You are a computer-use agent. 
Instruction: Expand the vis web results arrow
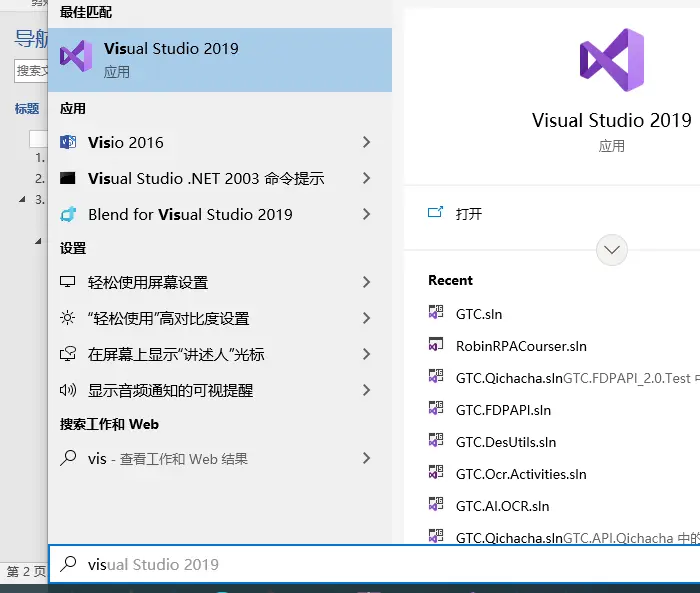367,459
